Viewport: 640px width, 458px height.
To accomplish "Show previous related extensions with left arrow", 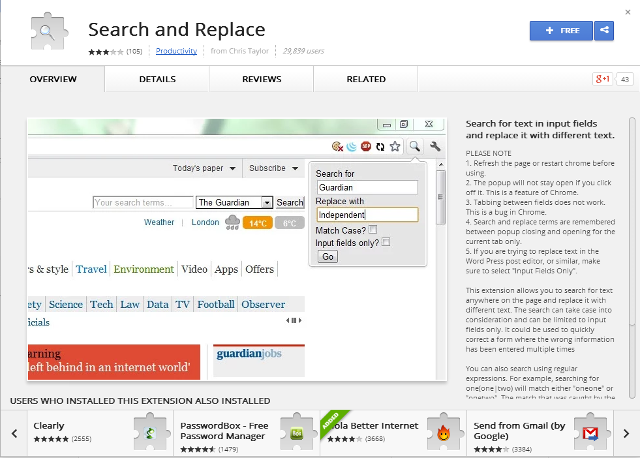I will (14, 434).
